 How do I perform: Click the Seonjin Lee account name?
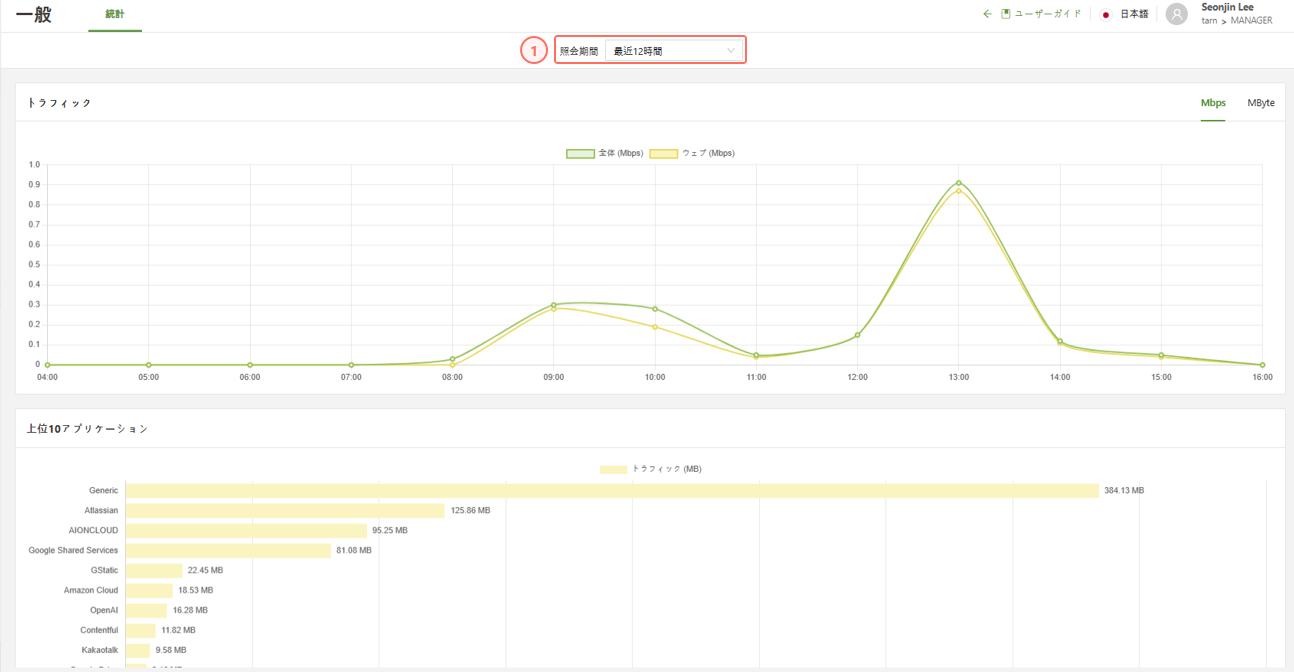point(1226,7)
